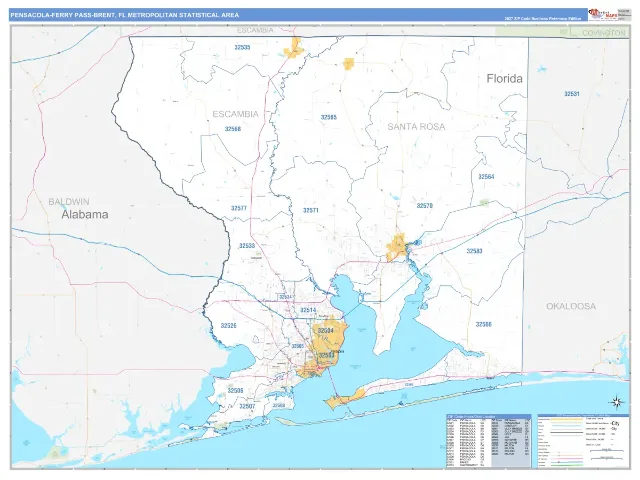Click the OKALOOSA county label
This screenshot has height=480, width=640.
coord(571,306)
